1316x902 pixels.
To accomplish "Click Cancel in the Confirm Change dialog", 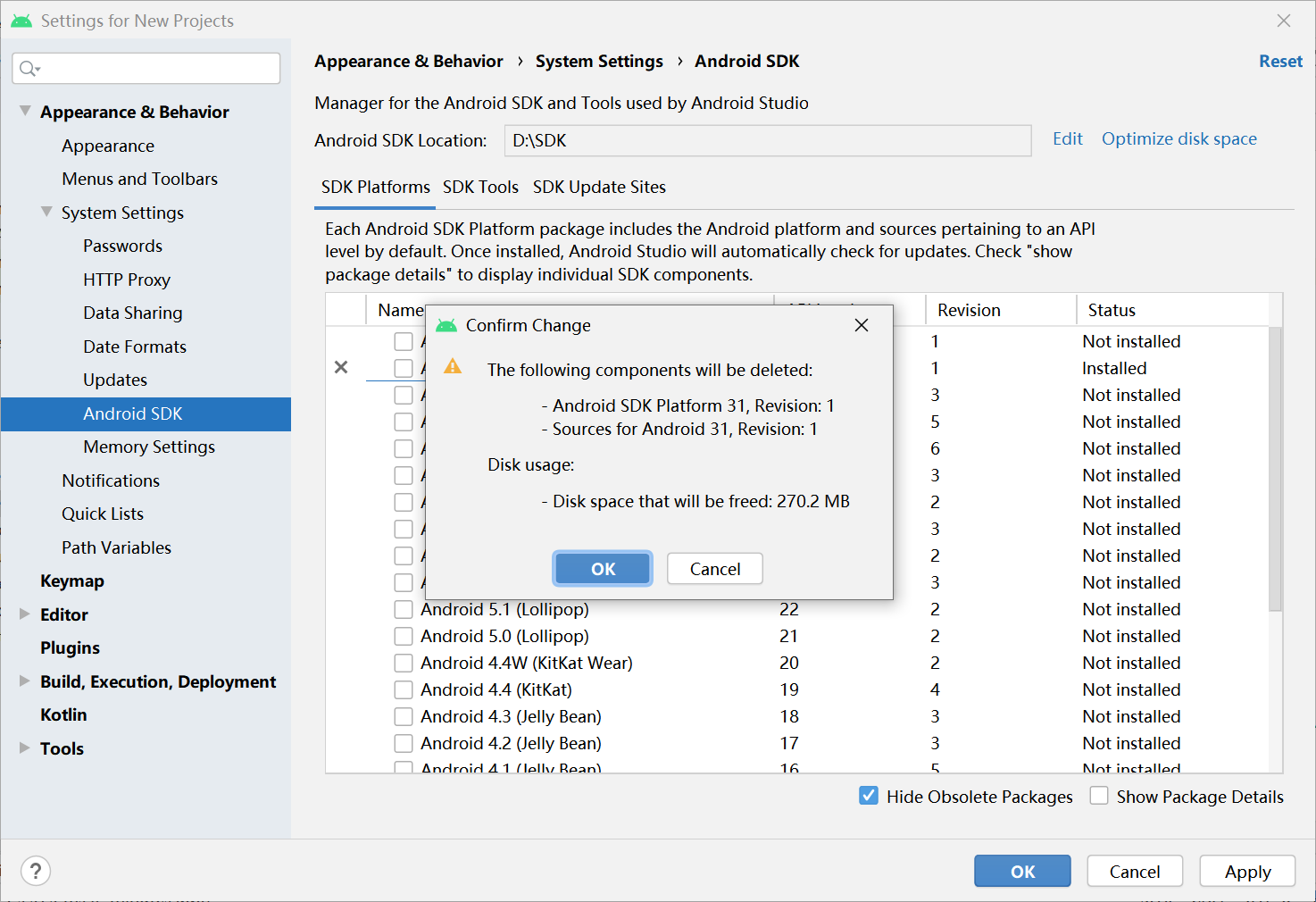I will [715, 569].
